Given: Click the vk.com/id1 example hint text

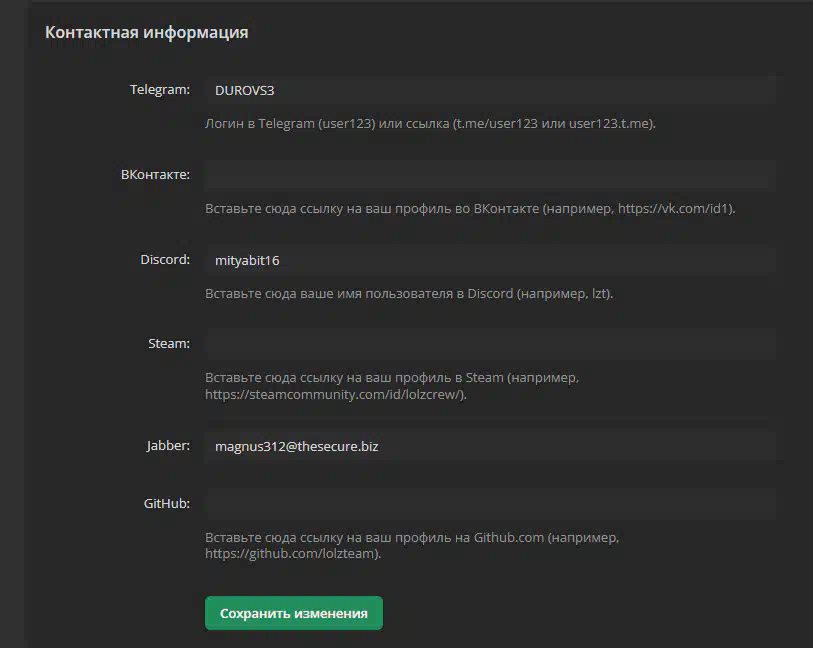Looking at the screenshot, I should [x=470, y=208].
